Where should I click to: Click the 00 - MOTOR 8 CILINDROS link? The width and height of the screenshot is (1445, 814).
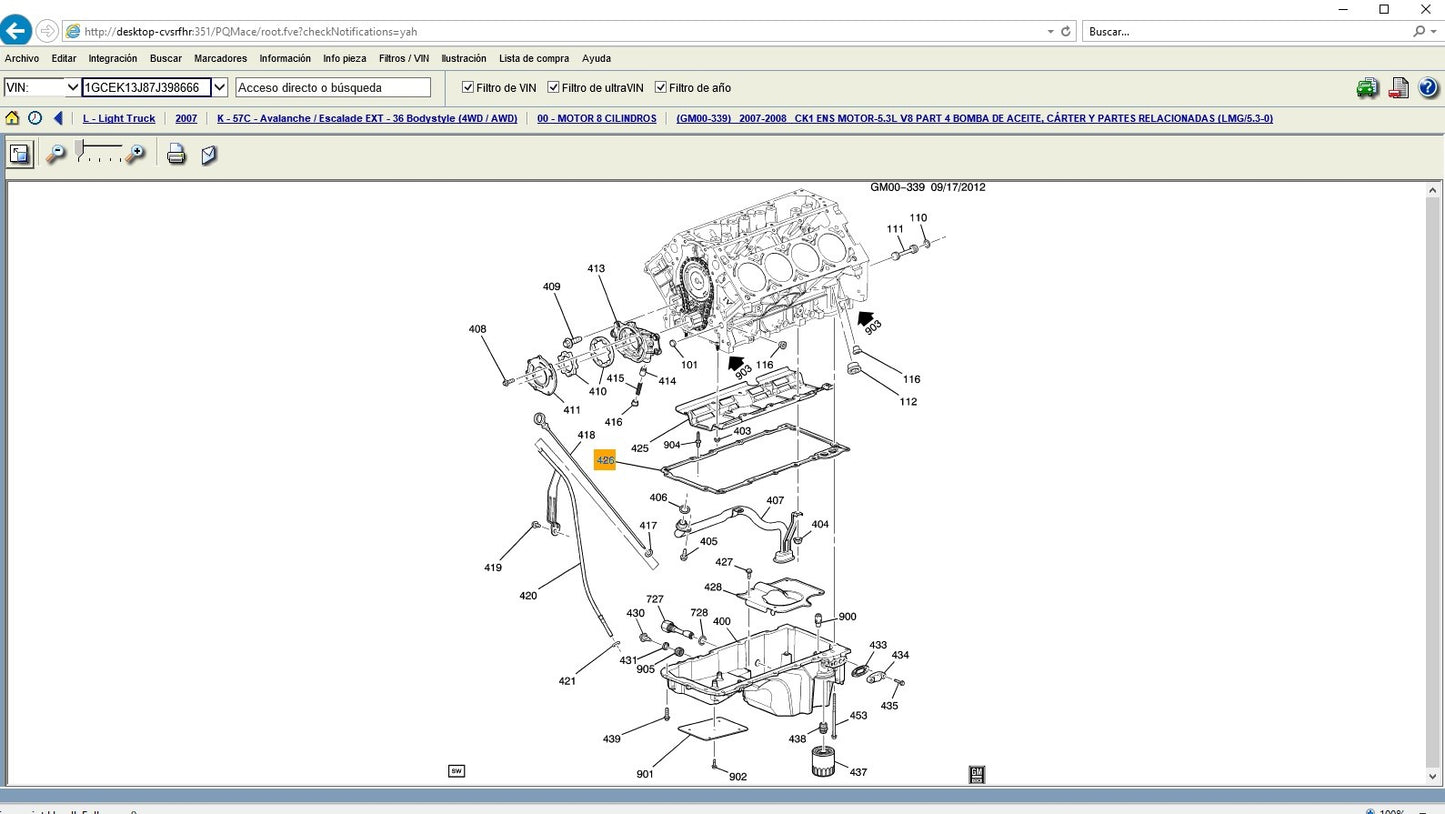[x=596, y=119]
